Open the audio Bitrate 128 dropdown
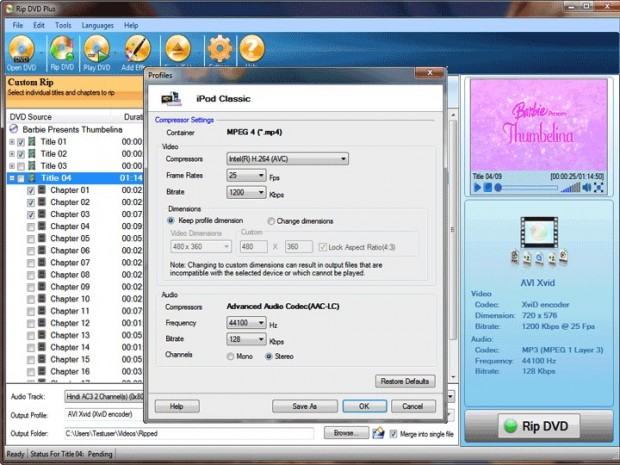The height and width of the screenshot is (465, 620). click(246, 339)
